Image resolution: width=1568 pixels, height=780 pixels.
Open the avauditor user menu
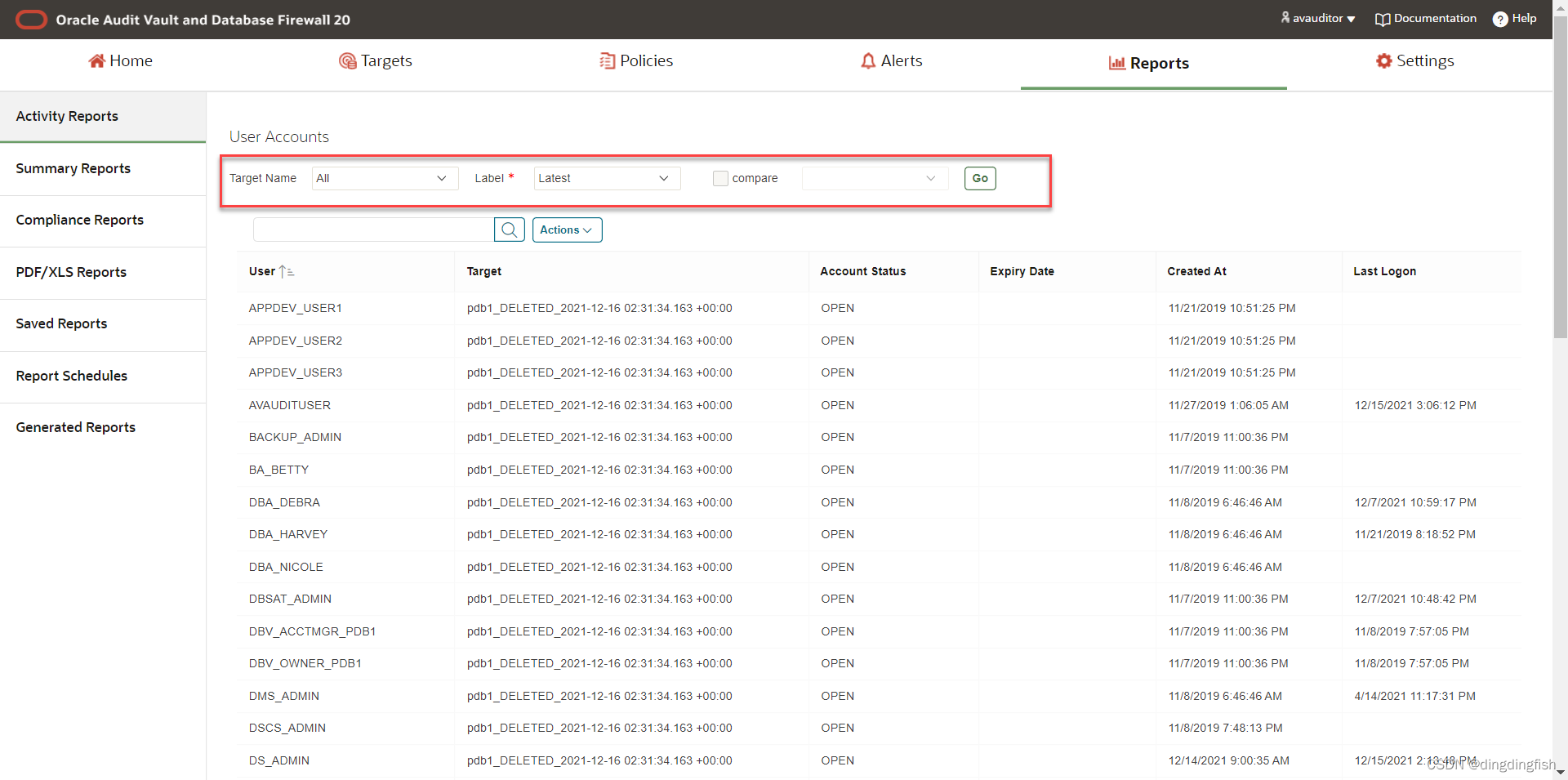point(1318,18)
